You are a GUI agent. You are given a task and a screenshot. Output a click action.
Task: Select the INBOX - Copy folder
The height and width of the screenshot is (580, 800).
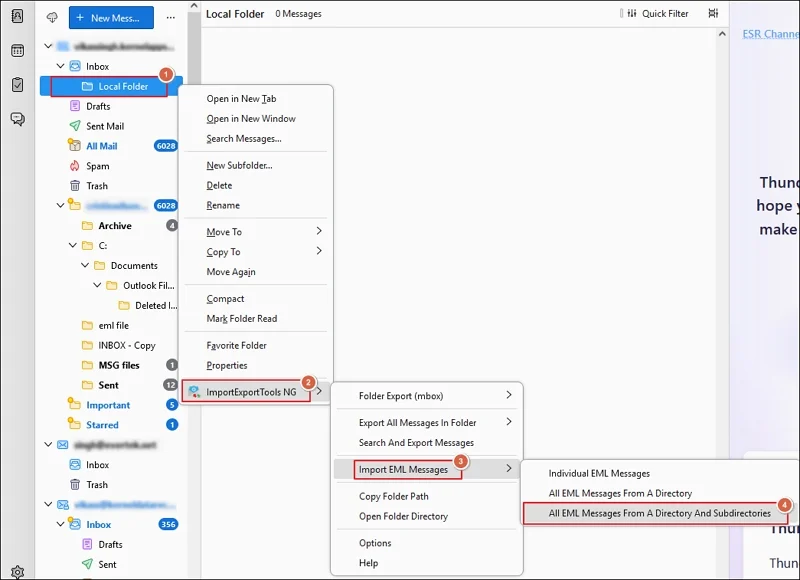point(127,345)
